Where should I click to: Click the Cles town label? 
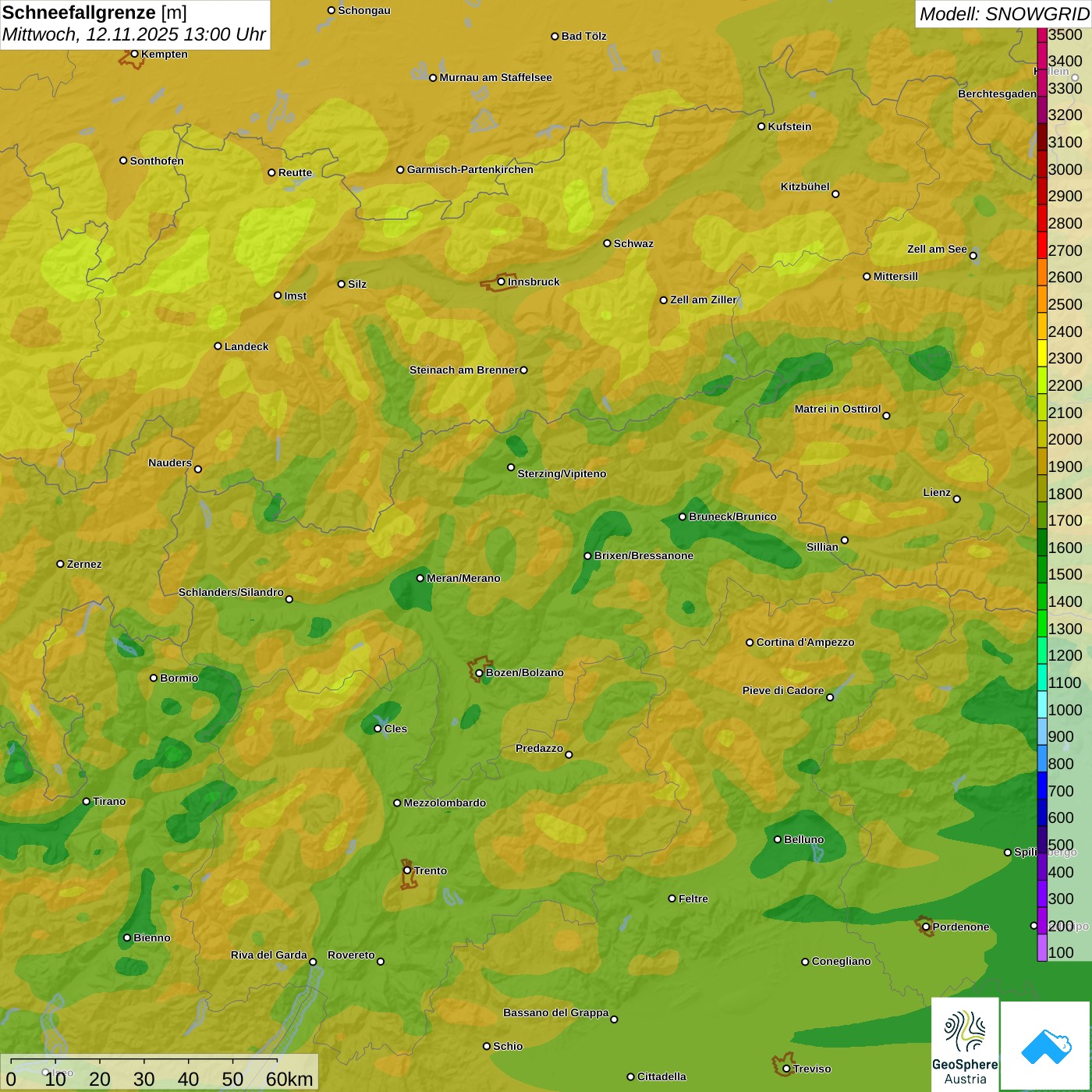(x=395, y=729)
